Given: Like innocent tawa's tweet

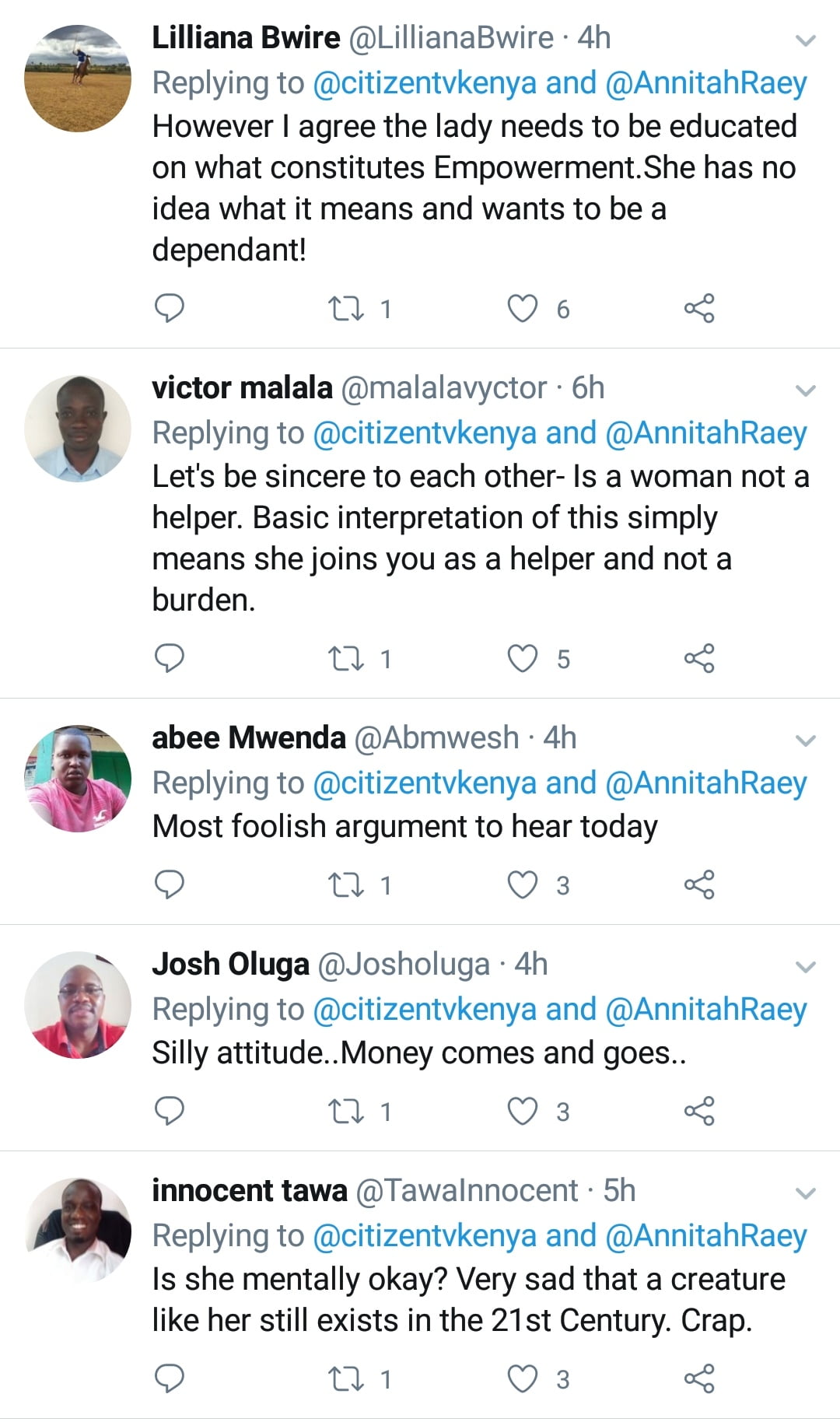Looking at the screenshot, I should pos(522,1378).
